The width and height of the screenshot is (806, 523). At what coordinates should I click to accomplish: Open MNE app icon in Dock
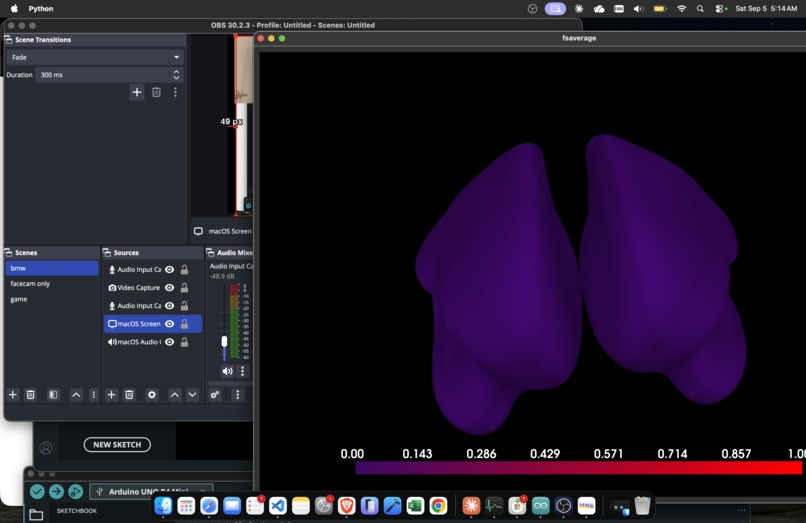coord(587,506)
